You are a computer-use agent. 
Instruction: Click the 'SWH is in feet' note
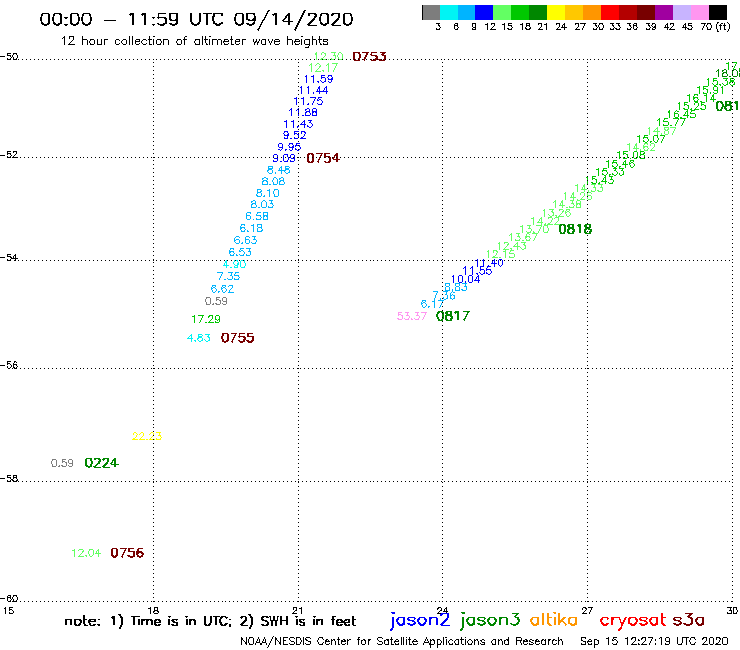point(308,621)
